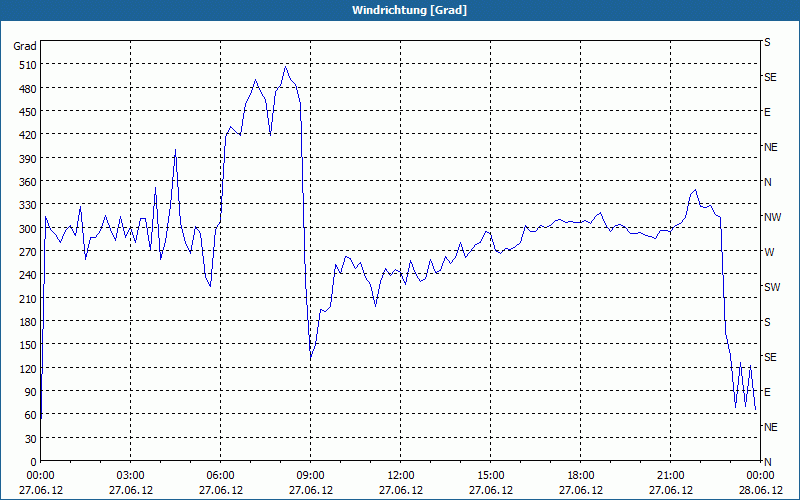Click the 27.06.12 date under 09:00
The image size is (800, 500).
[x=311, y=490]
